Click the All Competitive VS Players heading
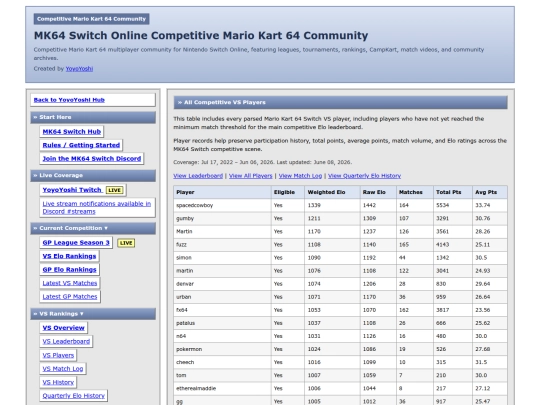This screenshot has height=405, width=540. pyautogui.click(x=341, y=102)
